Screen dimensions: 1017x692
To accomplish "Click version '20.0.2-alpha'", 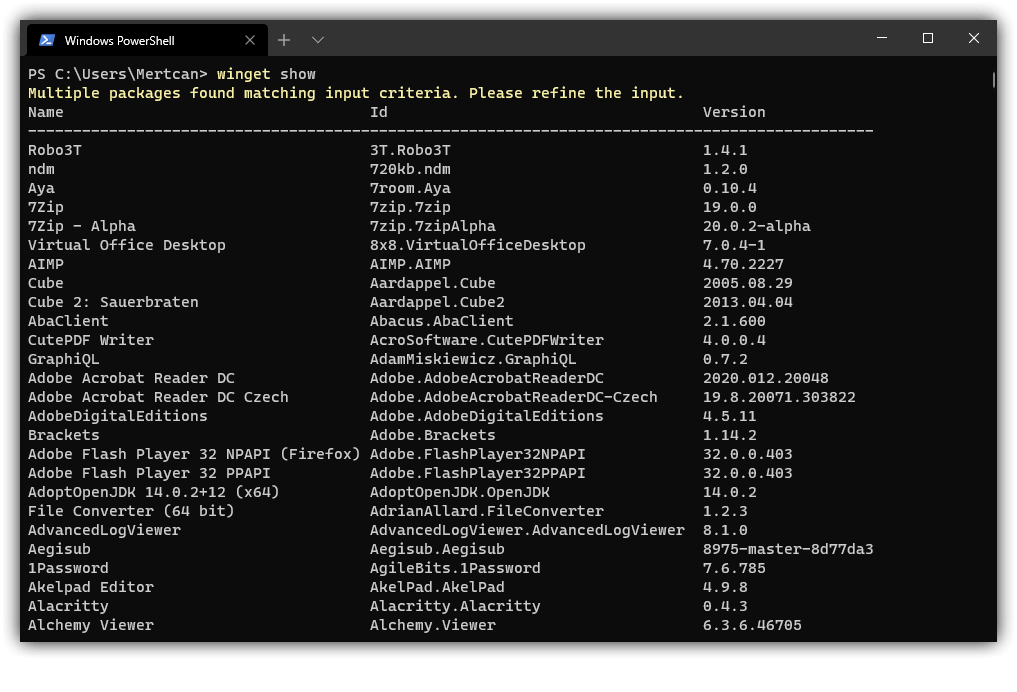I will [x=757, y=226].
